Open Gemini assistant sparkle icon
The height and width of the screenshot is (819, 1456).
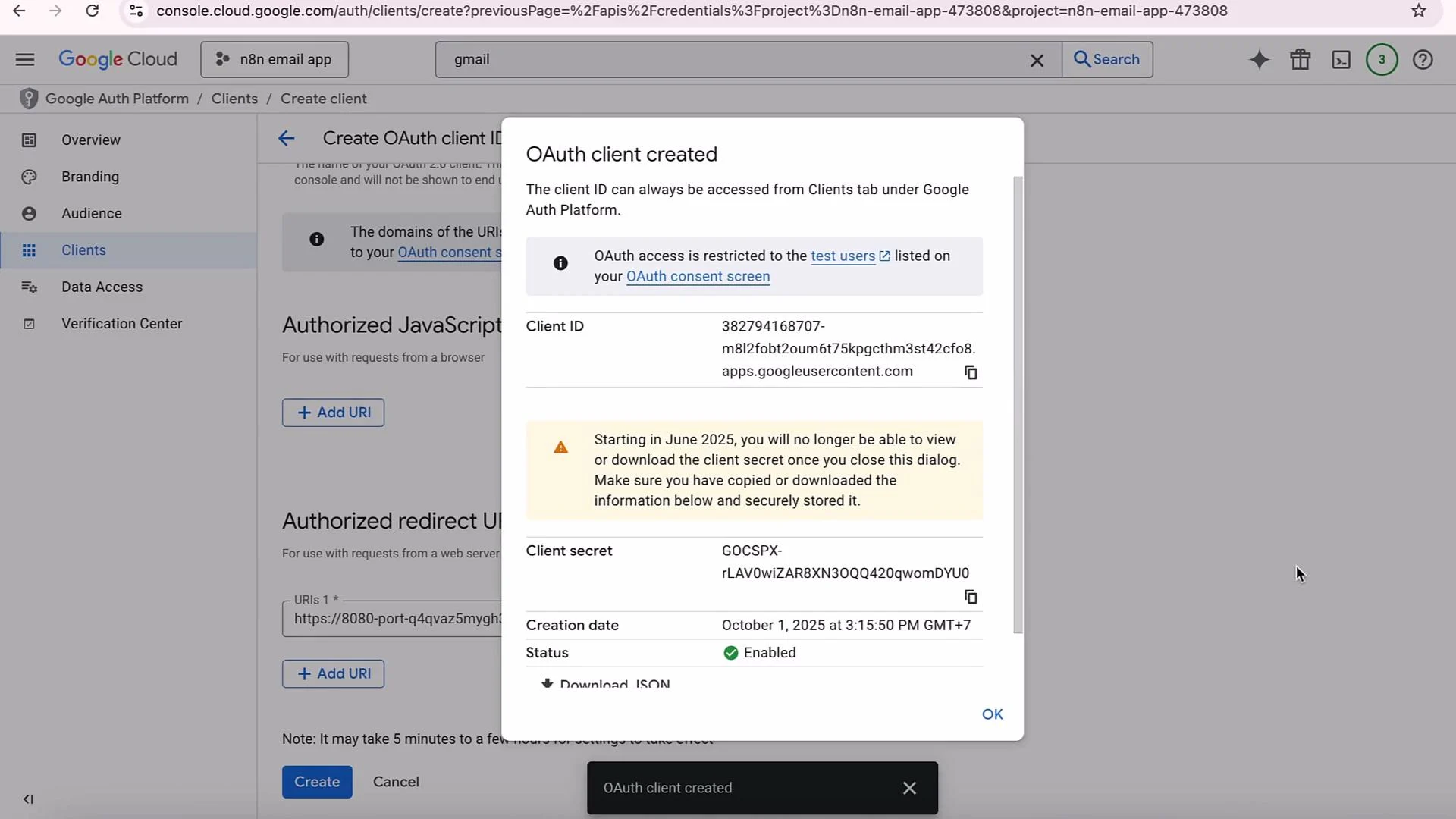(1259, 59)
